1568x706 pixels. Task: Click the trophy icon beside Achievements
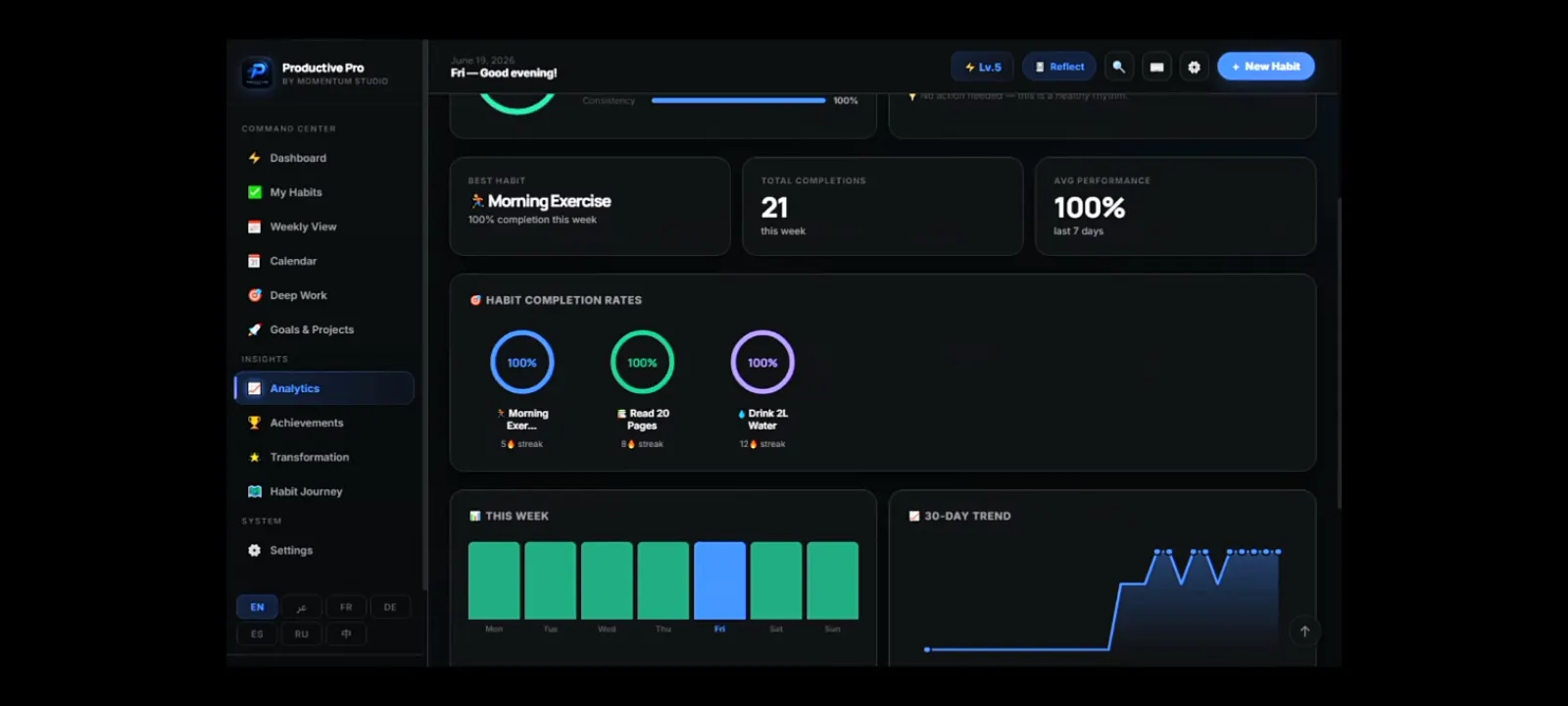(255, 423)
